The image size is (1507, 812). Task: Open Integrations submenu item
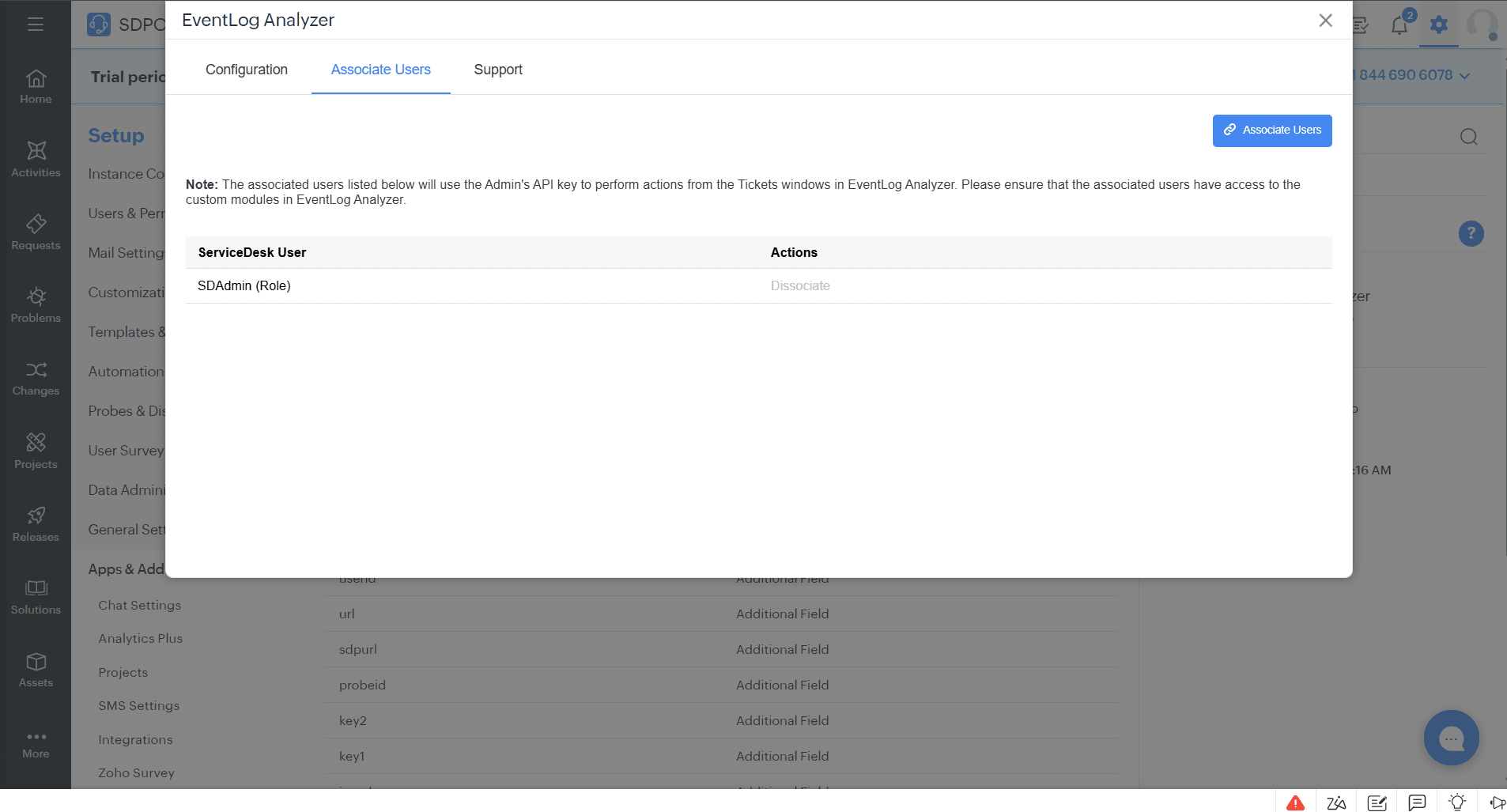[x=135, y=740]
